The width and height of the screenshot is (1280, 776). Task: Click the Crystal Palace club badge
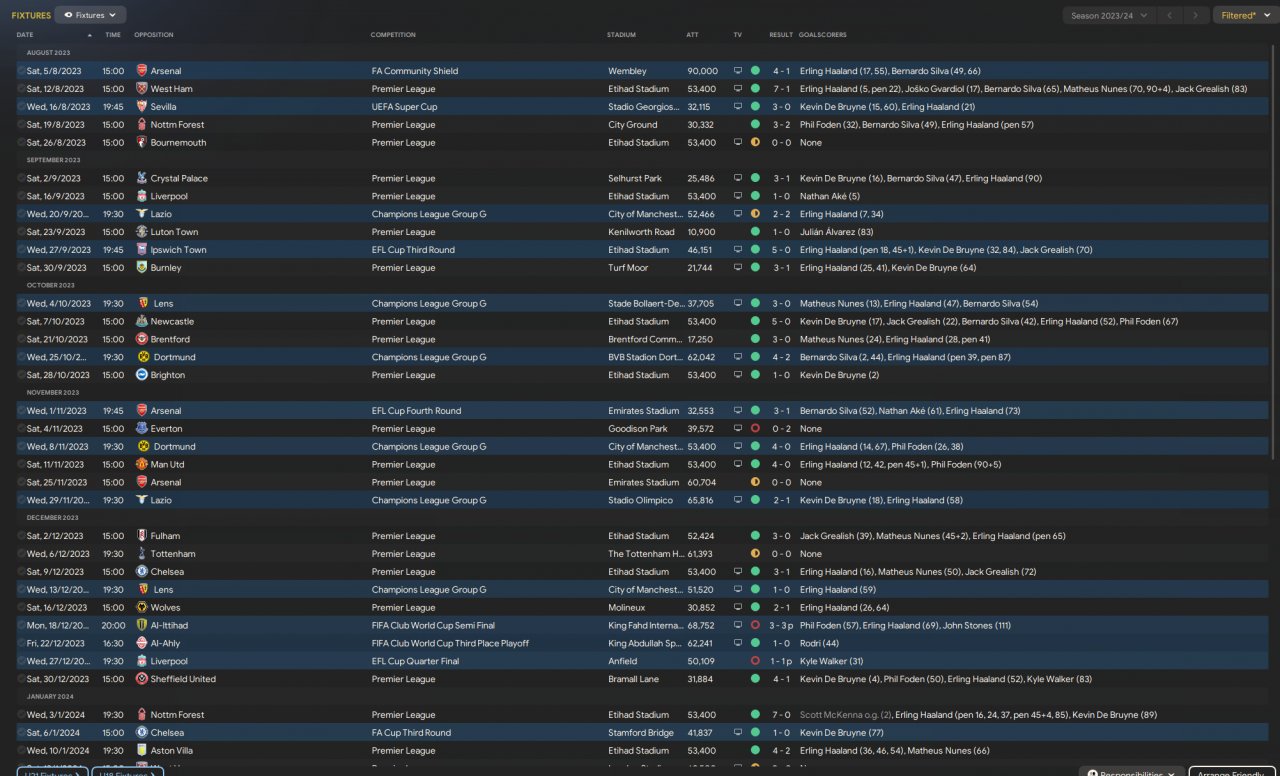pyautogui.click(x=141, y=179)
